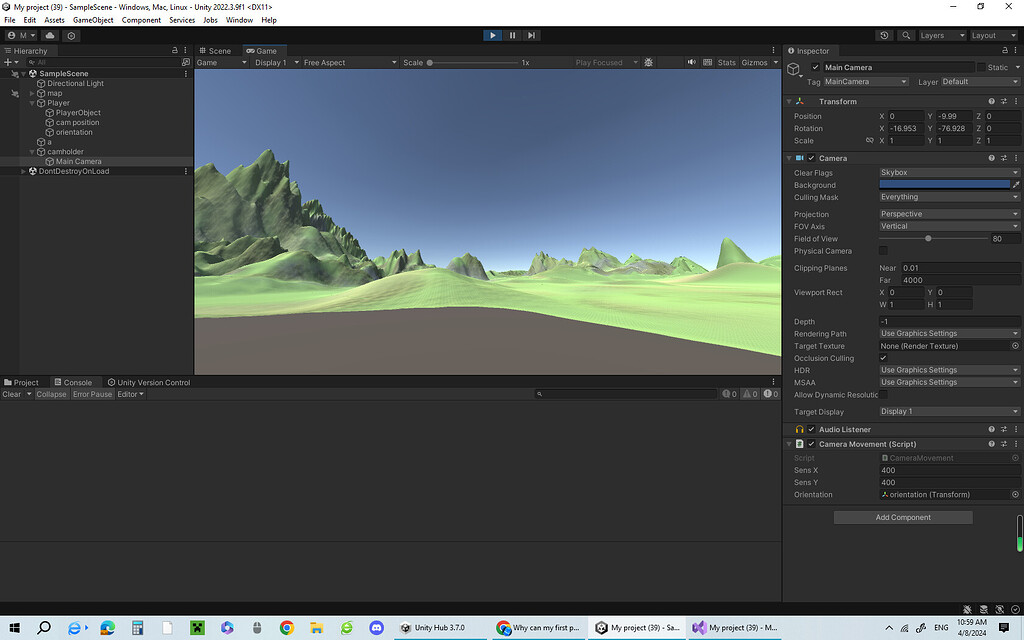Click the Pause button in toolbar
The image size is (1024, 640).
(x=512, y=35)
